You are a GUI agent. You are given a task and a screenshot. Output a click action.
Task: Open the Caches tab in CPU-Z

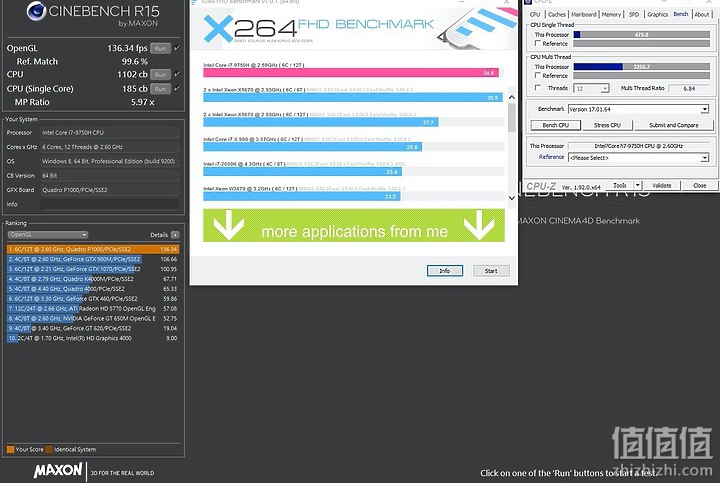click(557, 15)
